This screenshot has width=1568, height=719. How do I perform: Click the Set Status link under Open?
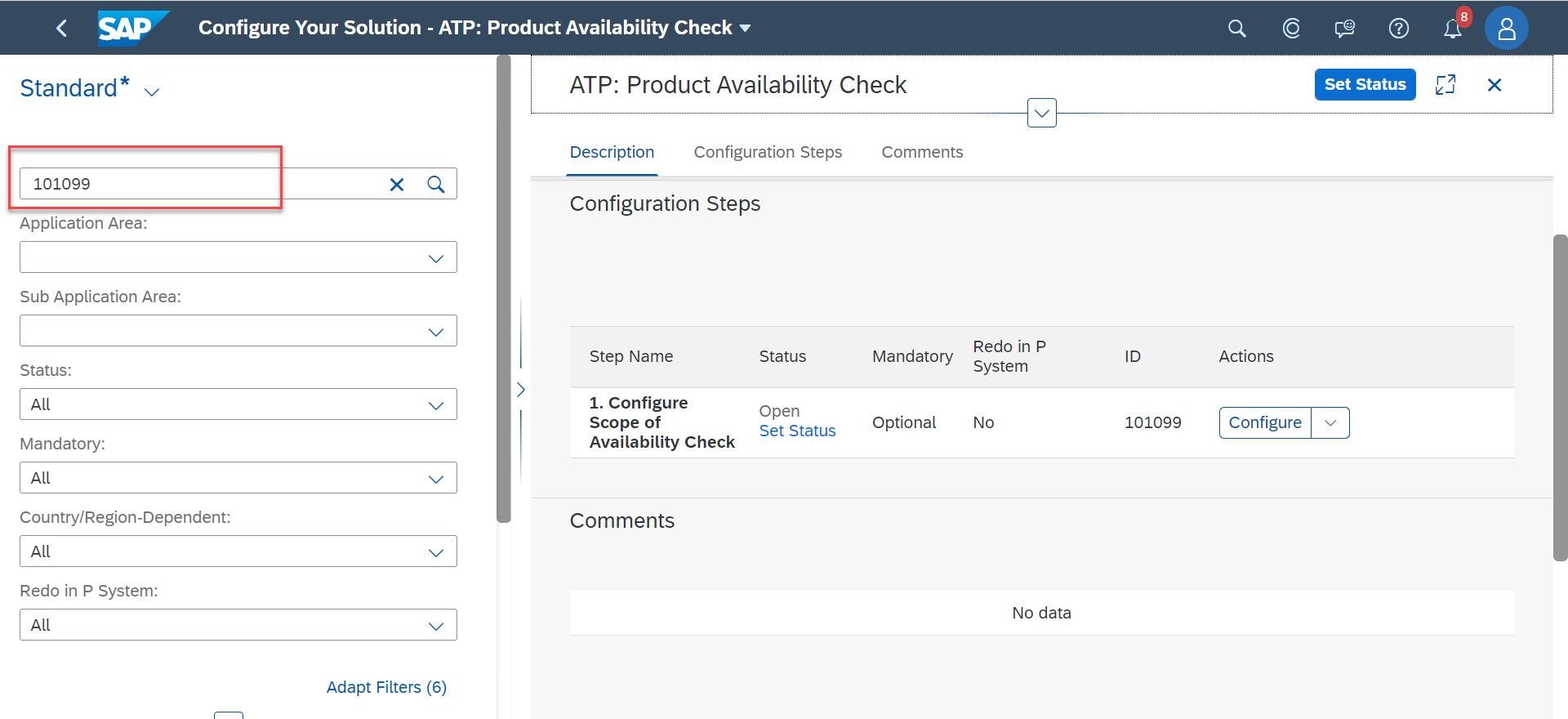[797, 431]
